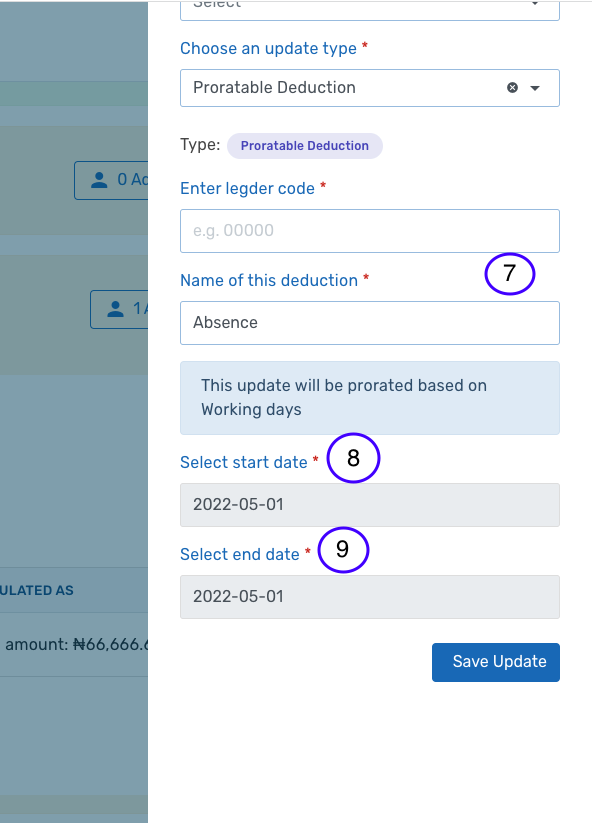Click the Working days proration notice box
Screen dimensions: 592x823
click(369, 397)
